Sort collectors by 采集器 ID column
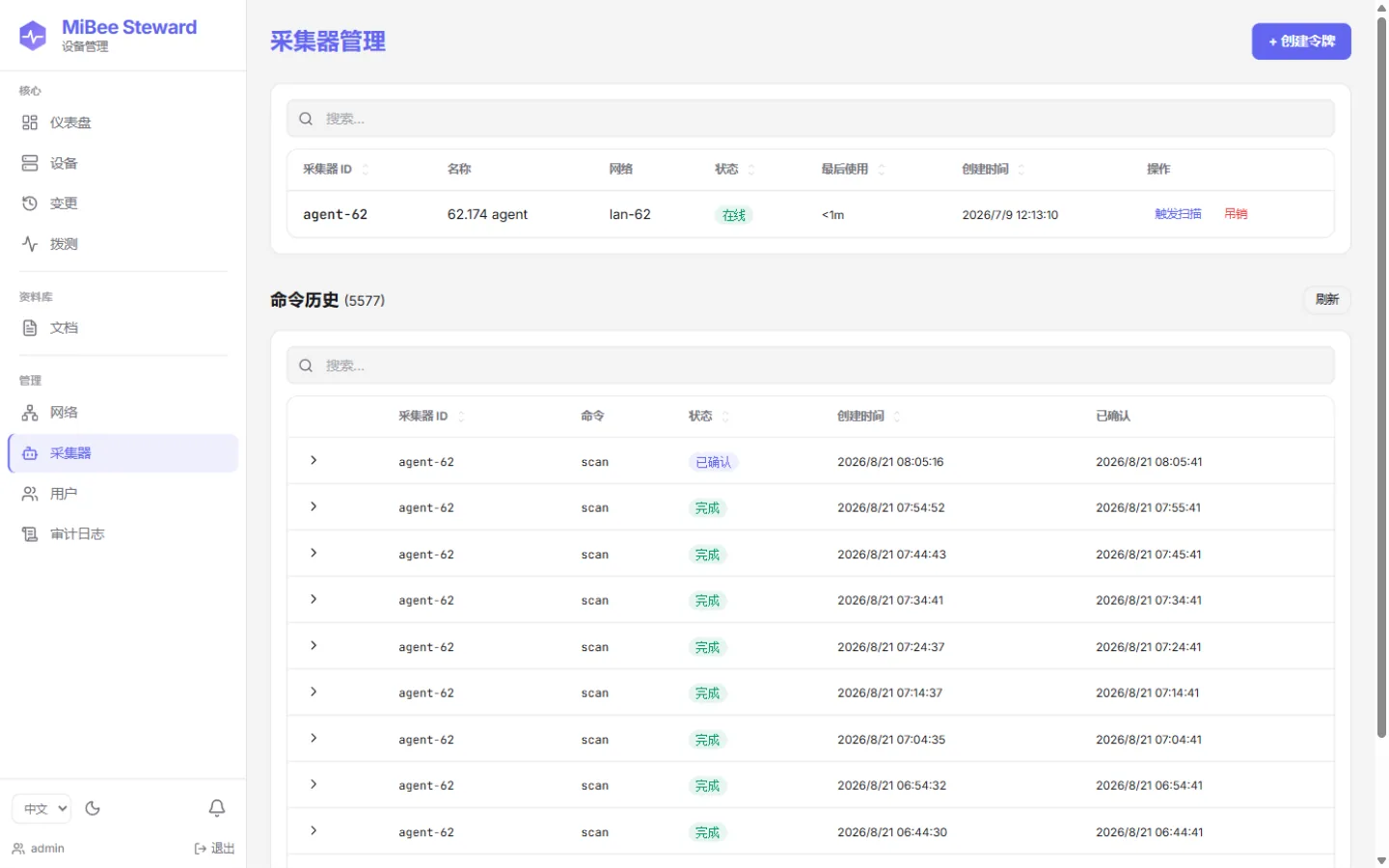Image resolution: width=1389 pixels, height=868 pixels. (x=336, y=170)
